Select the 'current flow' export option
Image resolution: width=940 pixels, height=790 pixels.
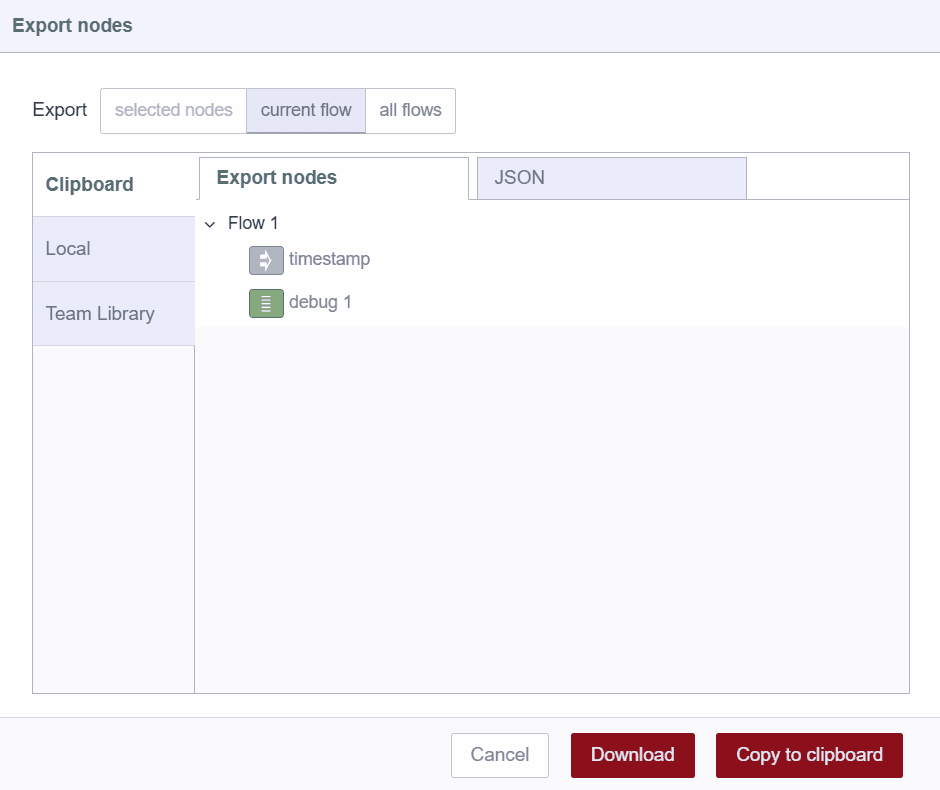306,110
